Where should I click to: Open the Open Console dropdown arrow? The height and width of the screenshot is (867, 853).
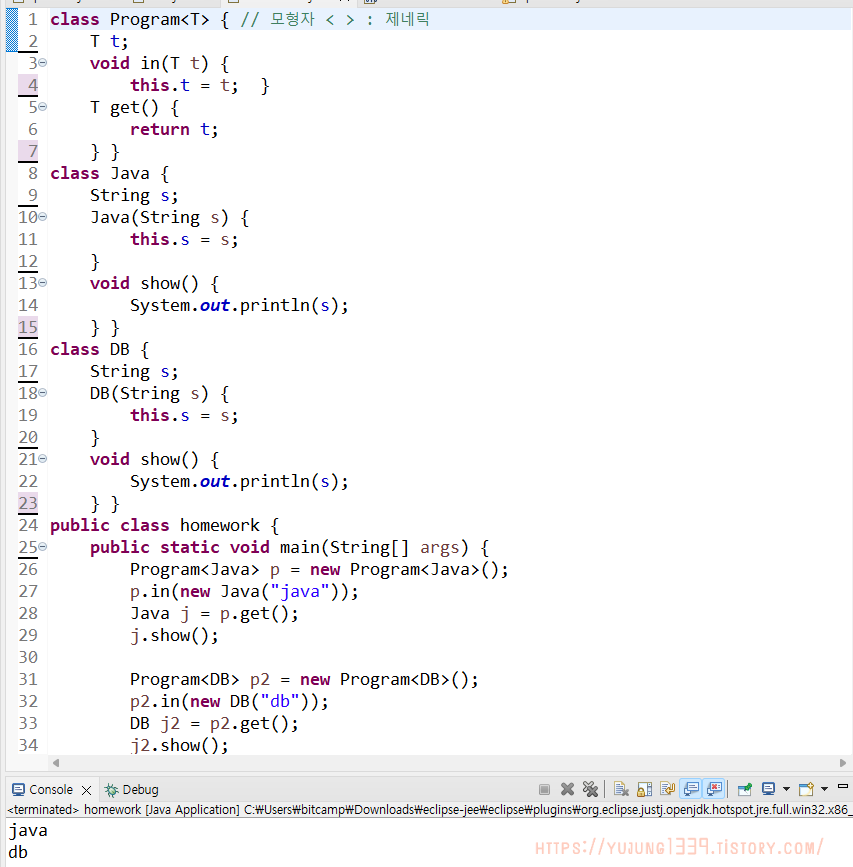point(824,789)
